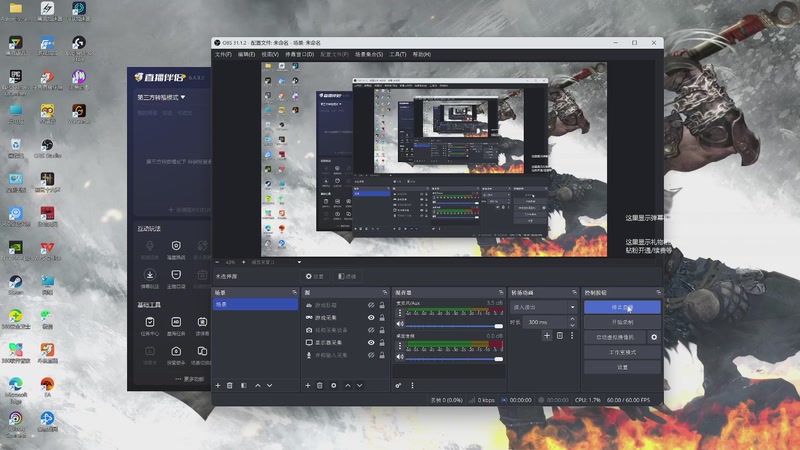
Task: Decrease transition duration with down stepper
Action: [x=572, y=325]
